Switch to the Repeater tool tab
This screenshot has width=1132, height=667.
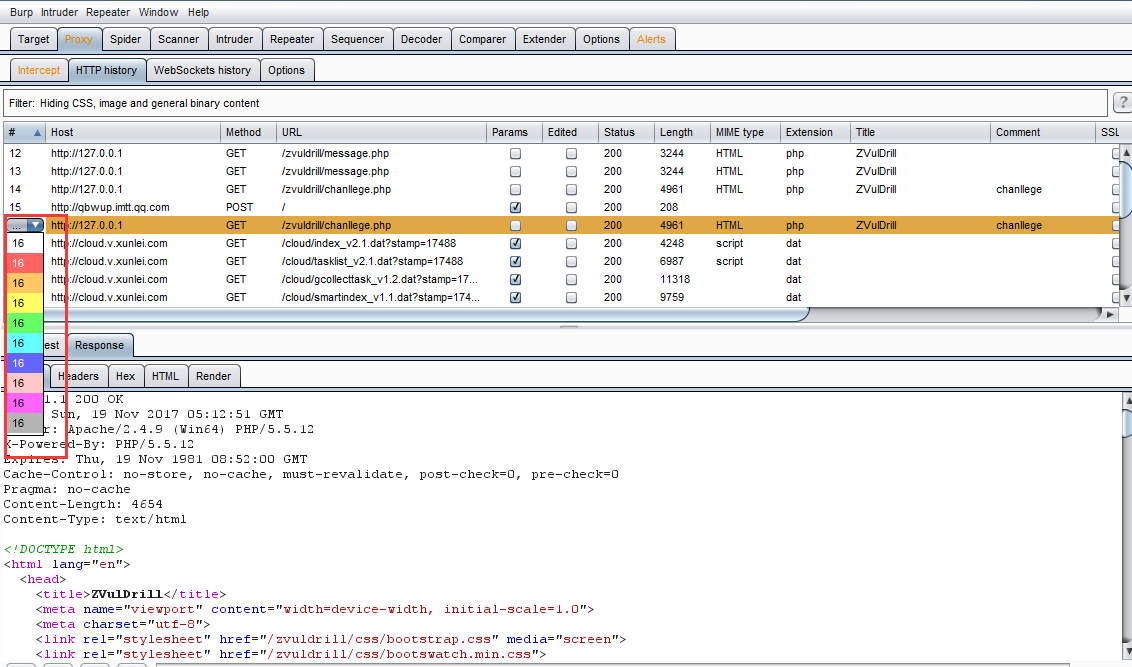click(x=292, y=39)
